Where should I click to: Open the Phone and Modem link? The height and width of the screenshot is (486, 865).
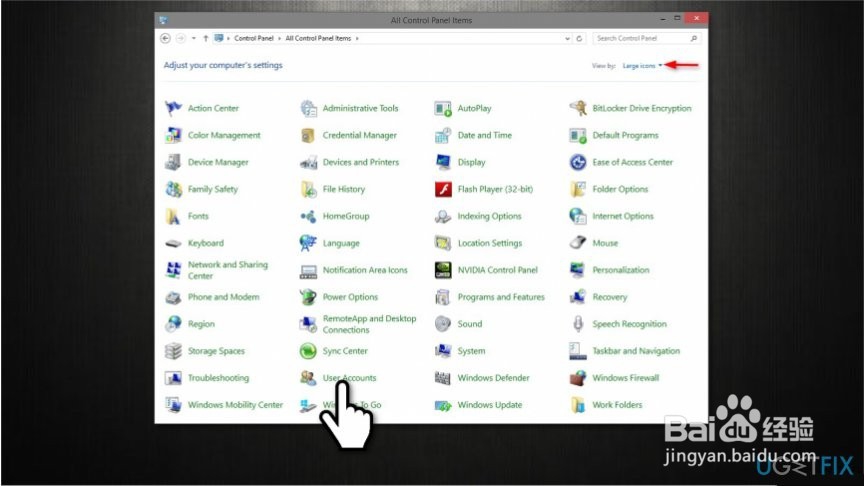[223, 297]
